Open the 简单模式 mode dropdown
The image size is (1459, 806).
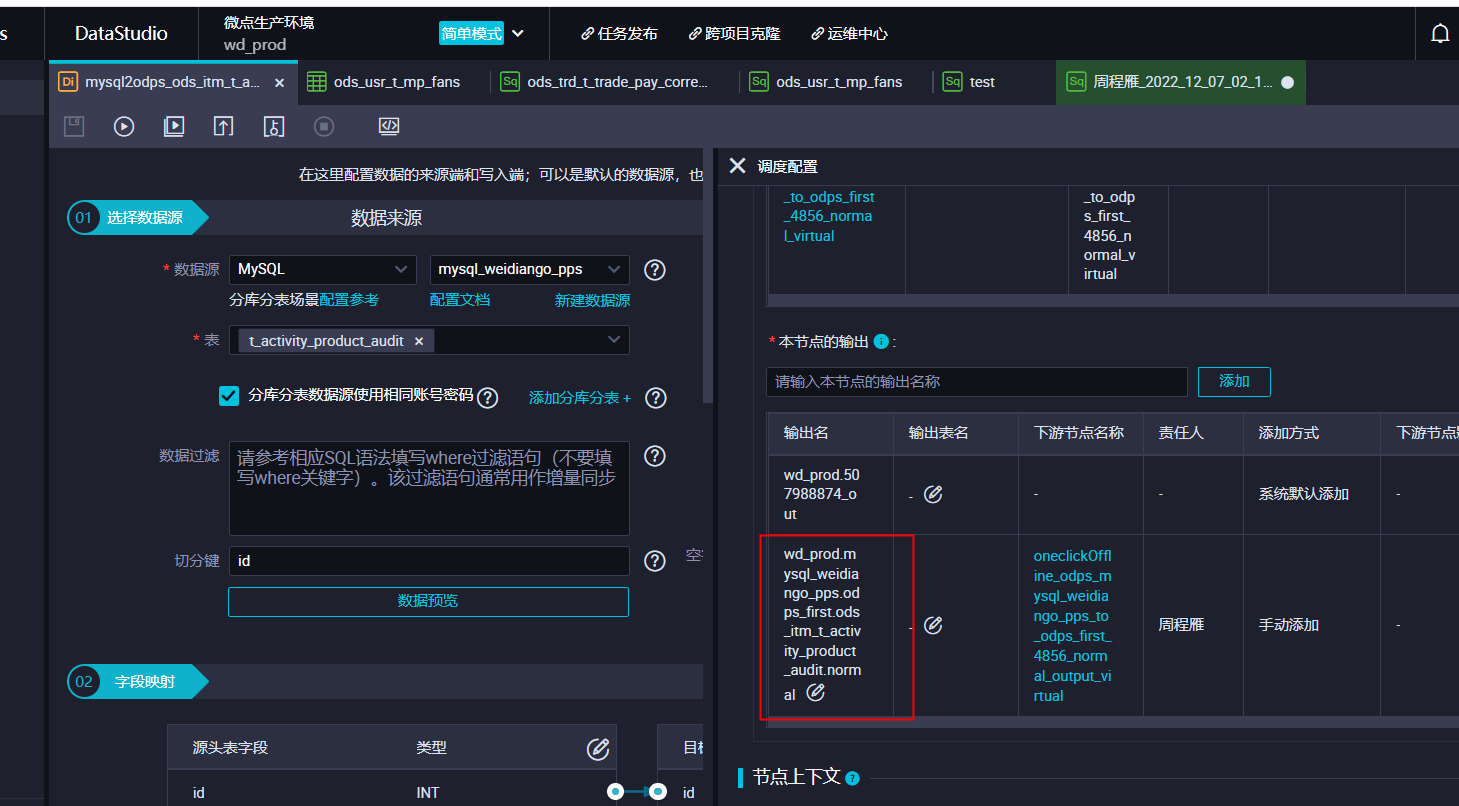pos(482,34)
